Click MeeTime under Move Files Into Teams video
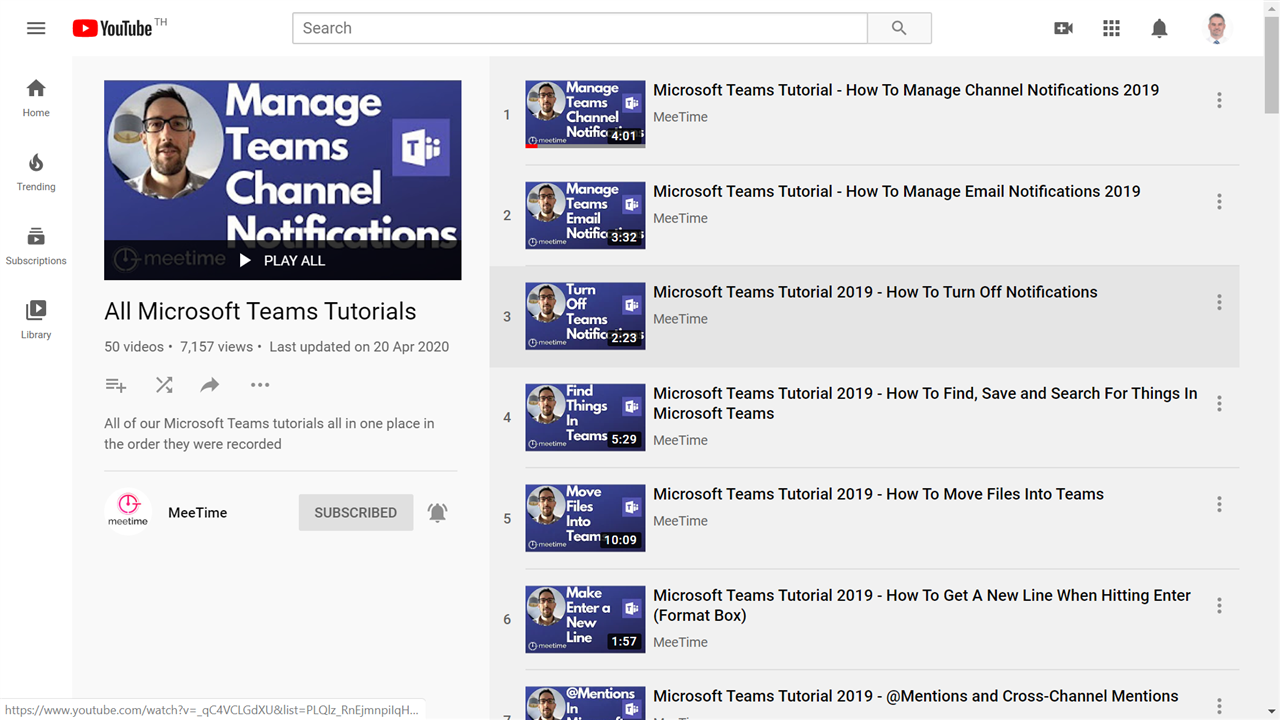The image size is (1280, 720). click(680, 521)
